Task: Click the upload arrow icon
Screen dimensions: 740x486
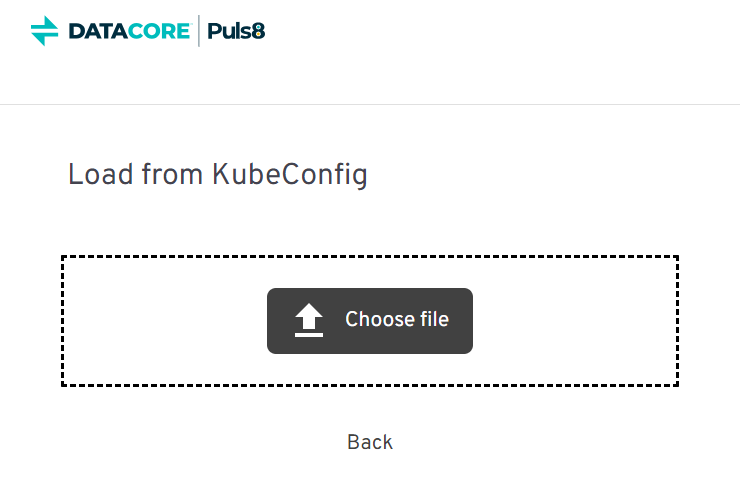Action: pos(309,320)
